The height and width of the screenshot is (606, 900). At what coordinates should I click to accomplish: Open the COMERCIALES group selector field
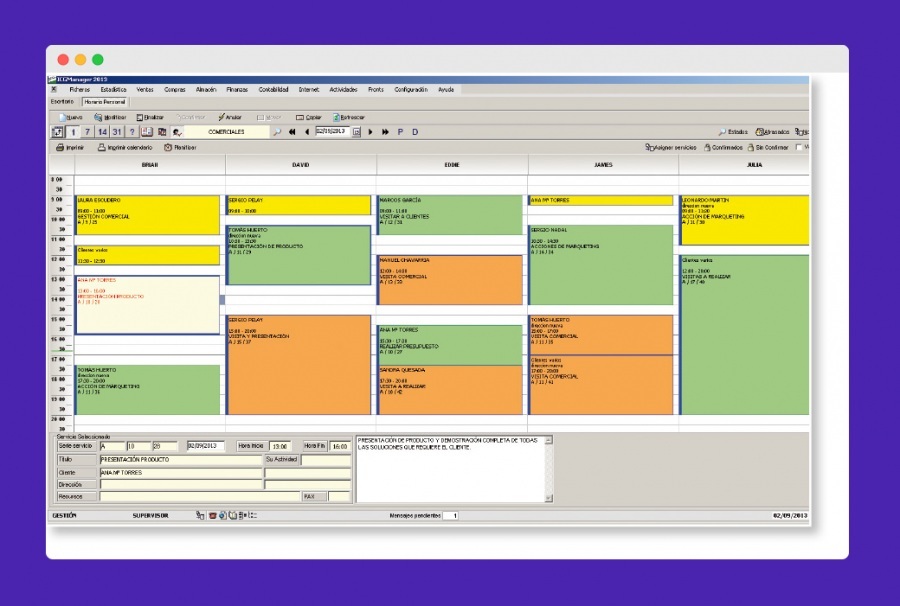click(226, 132)
